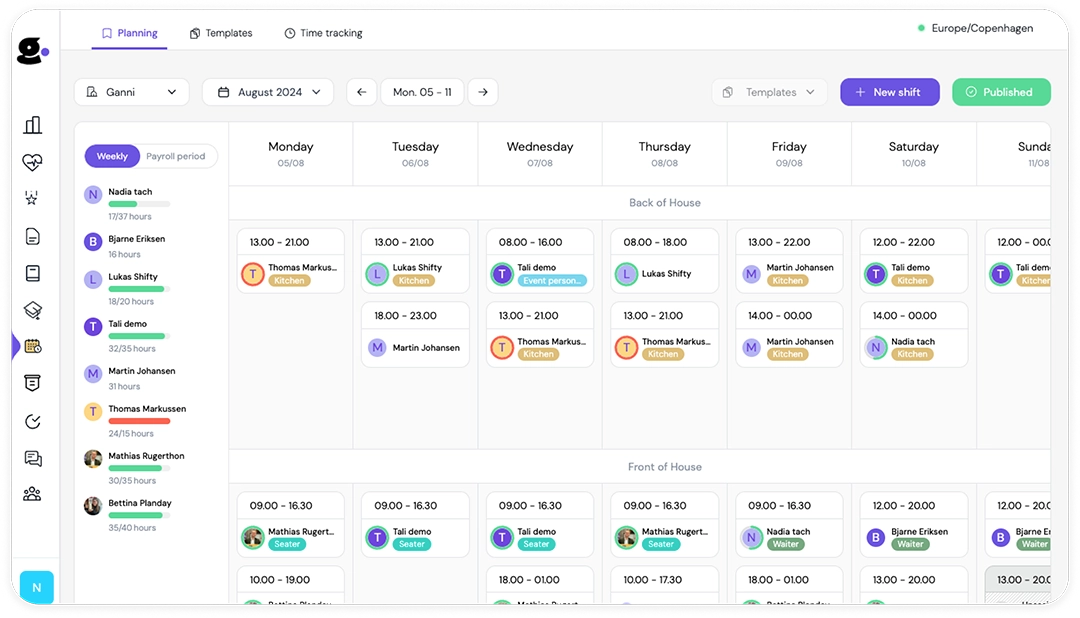Open the documents icon in the sidebar
This screenshot has height=618, width=1080.
(x=33, y=233)
